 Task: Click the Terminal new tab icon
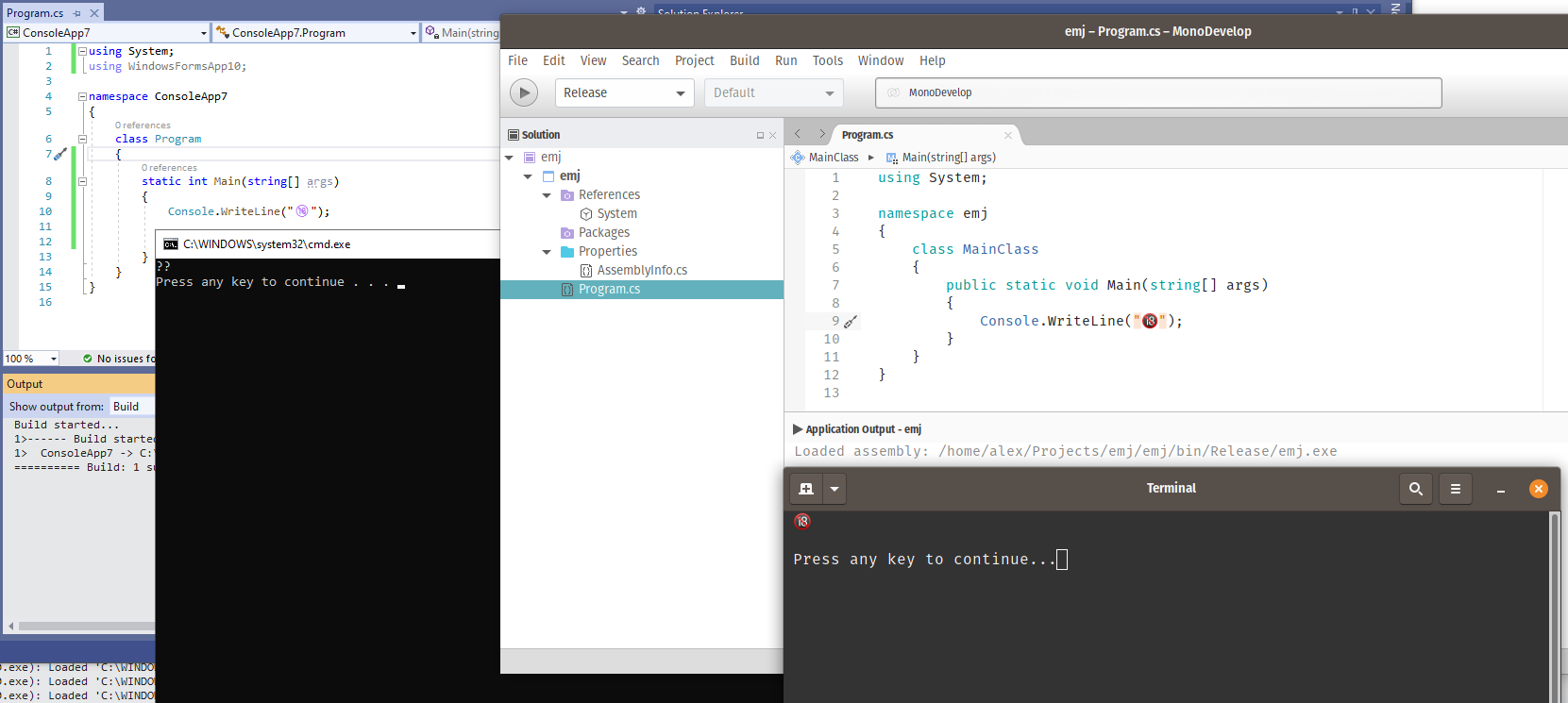[x=806, y=489]
